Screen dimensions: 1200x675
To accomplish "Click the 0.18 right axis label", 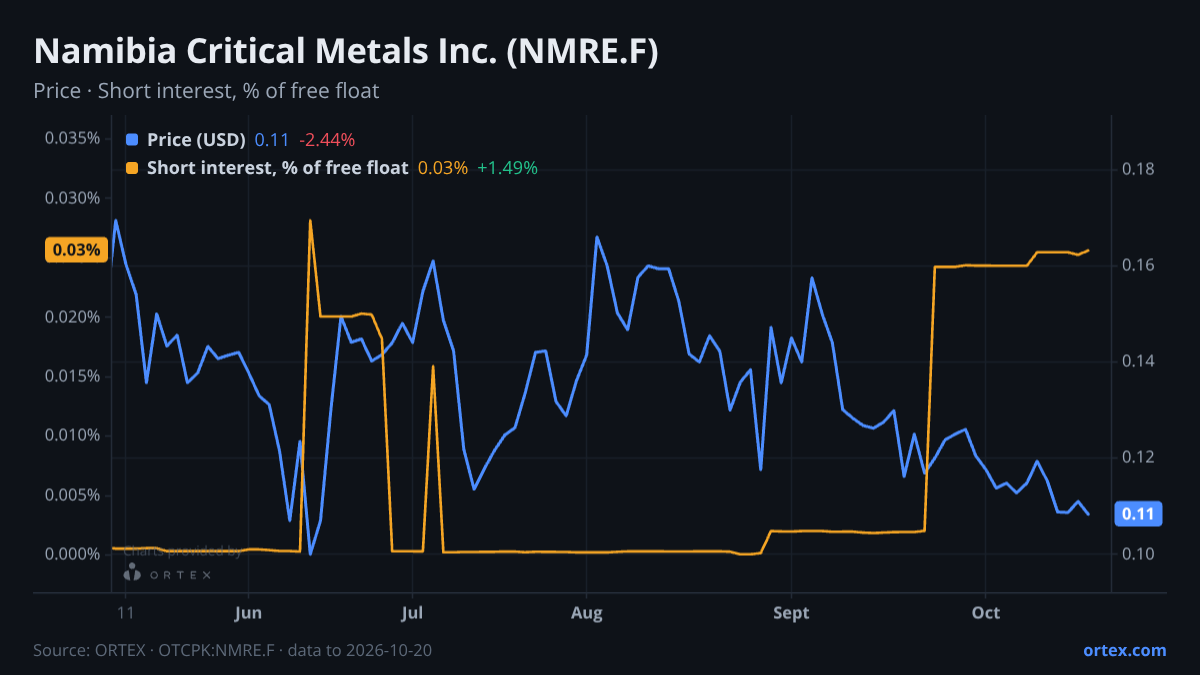I will 1138,169.
